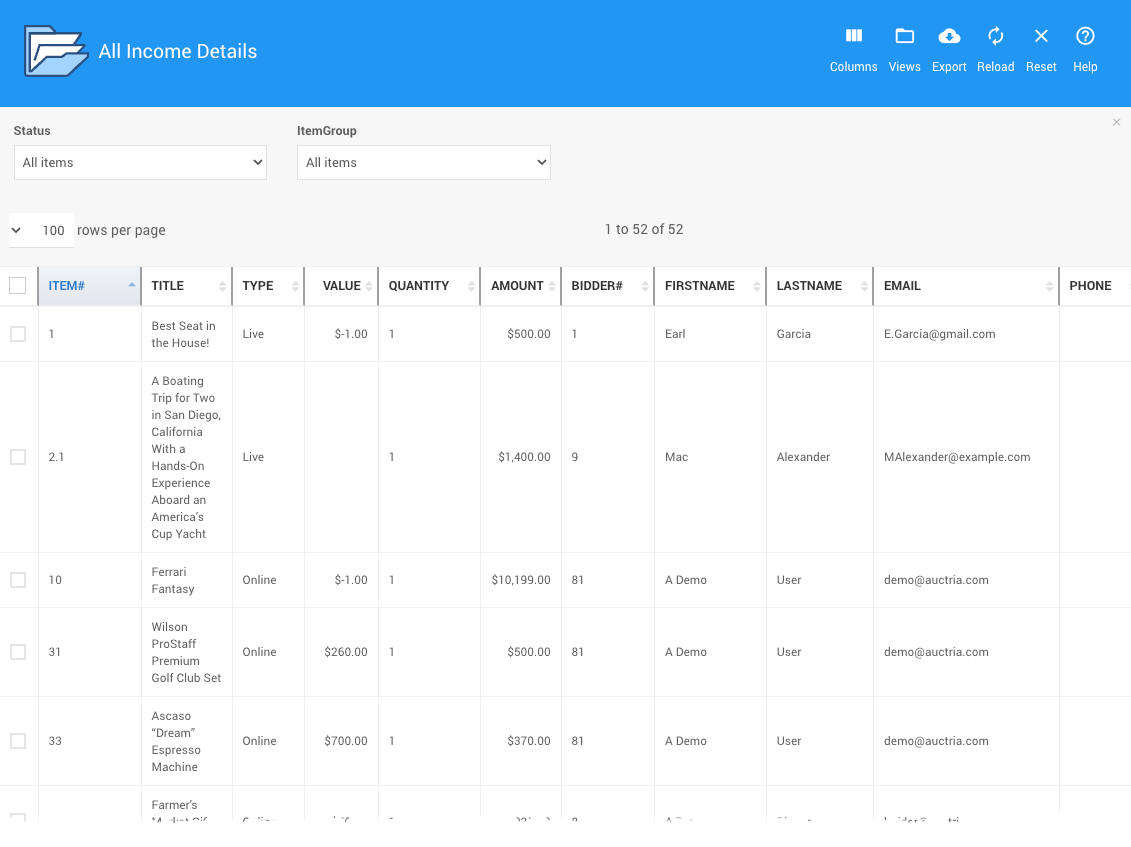The image size is (1131, 847).
Task: Reload the income details table
Action: tap(995, 37)
